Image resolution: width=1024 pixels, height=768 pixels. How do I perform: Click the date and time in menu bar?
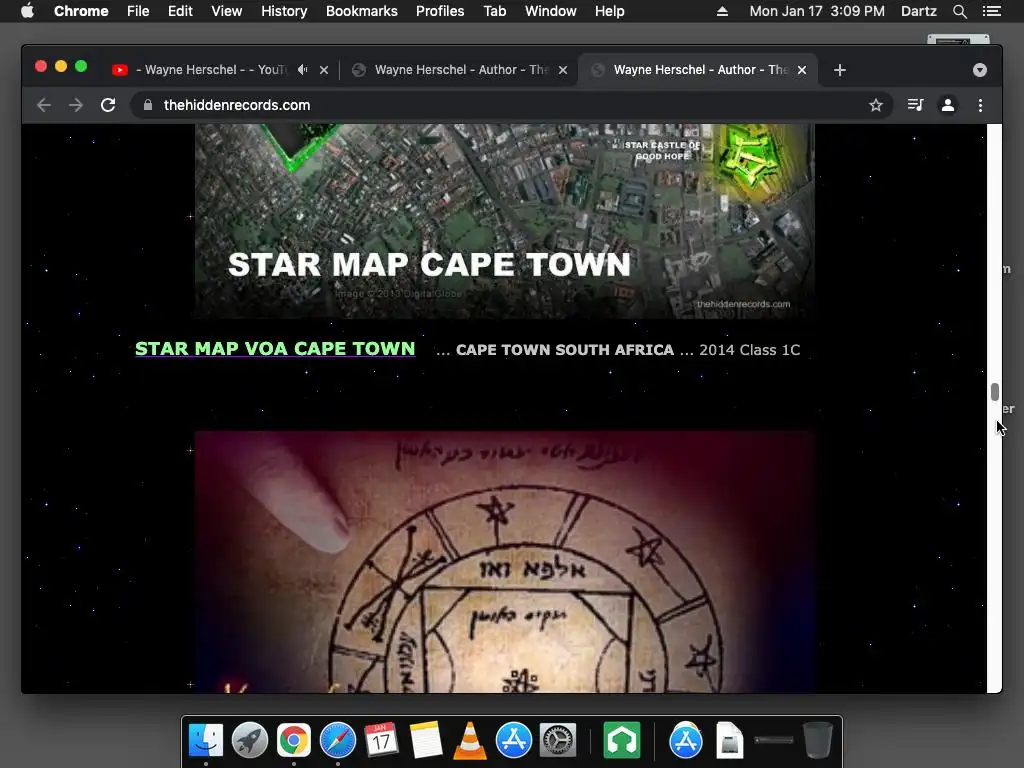click(817, 11)
